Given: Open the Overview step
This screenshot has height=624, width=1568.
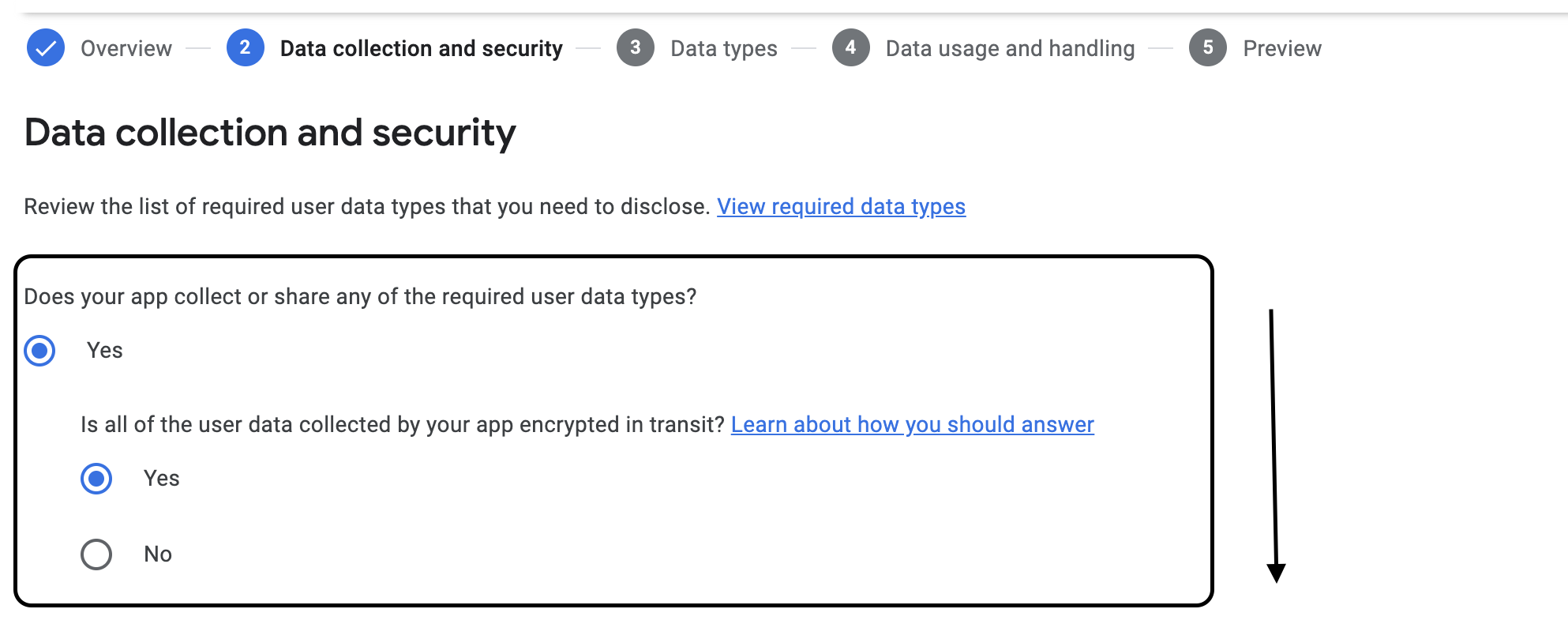Looking at the screenshot, I should 125,47.
